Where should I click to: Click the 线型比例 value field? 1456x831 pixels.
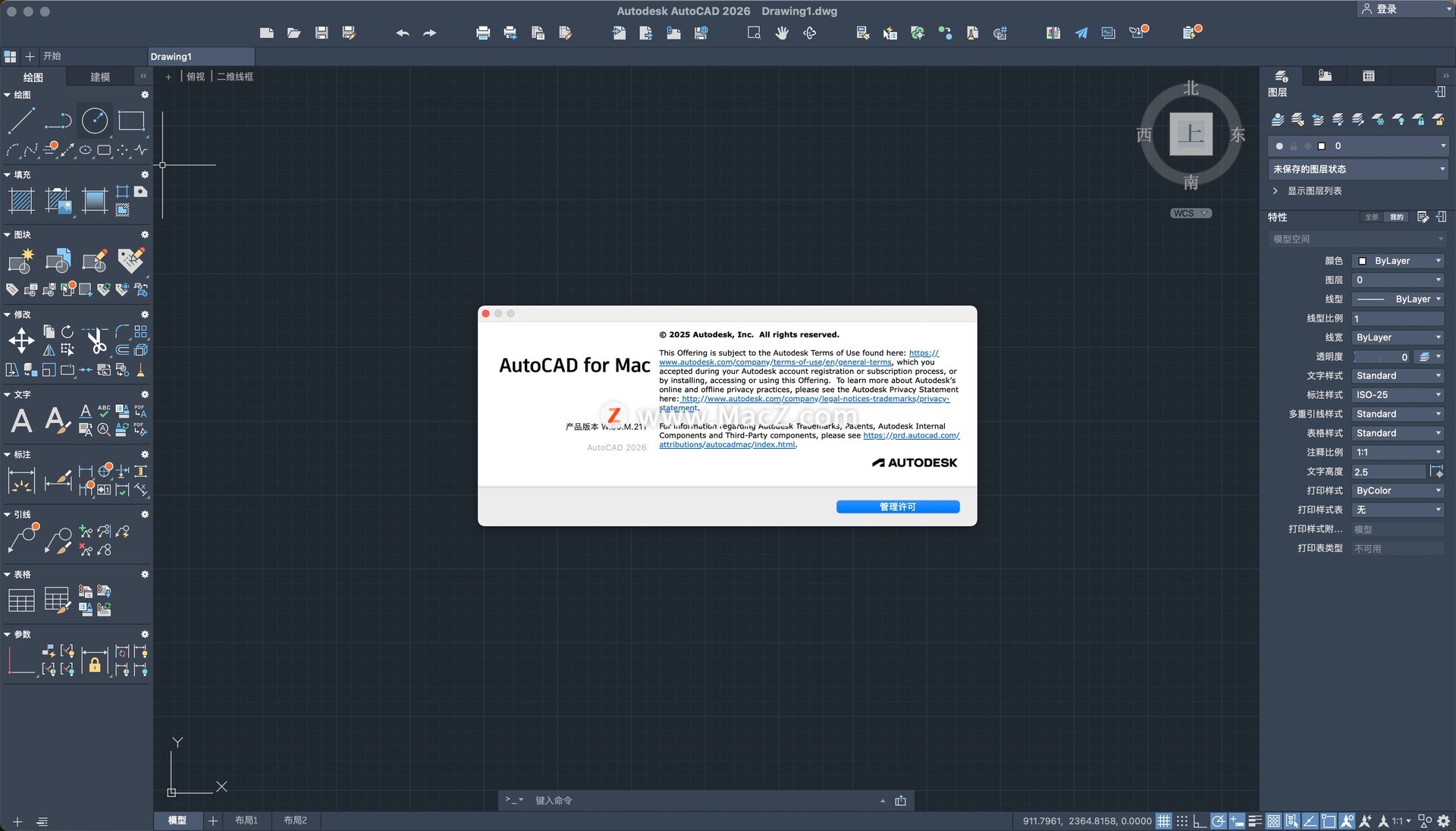coord(1398,318)
